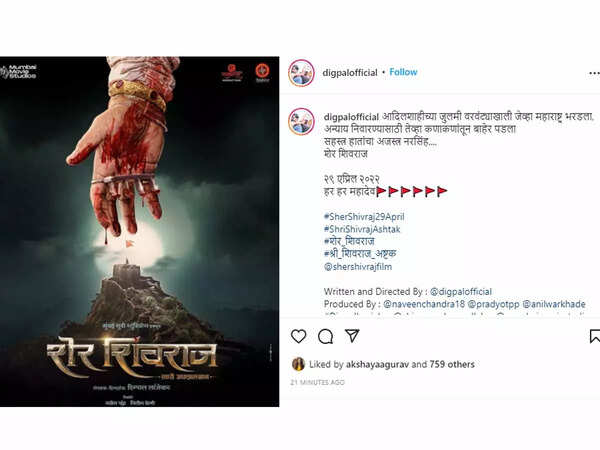The width and height of the screenshot is (600, 450).
Task: Open digpalofficial profile picture in header
Action: coord(301,73)
